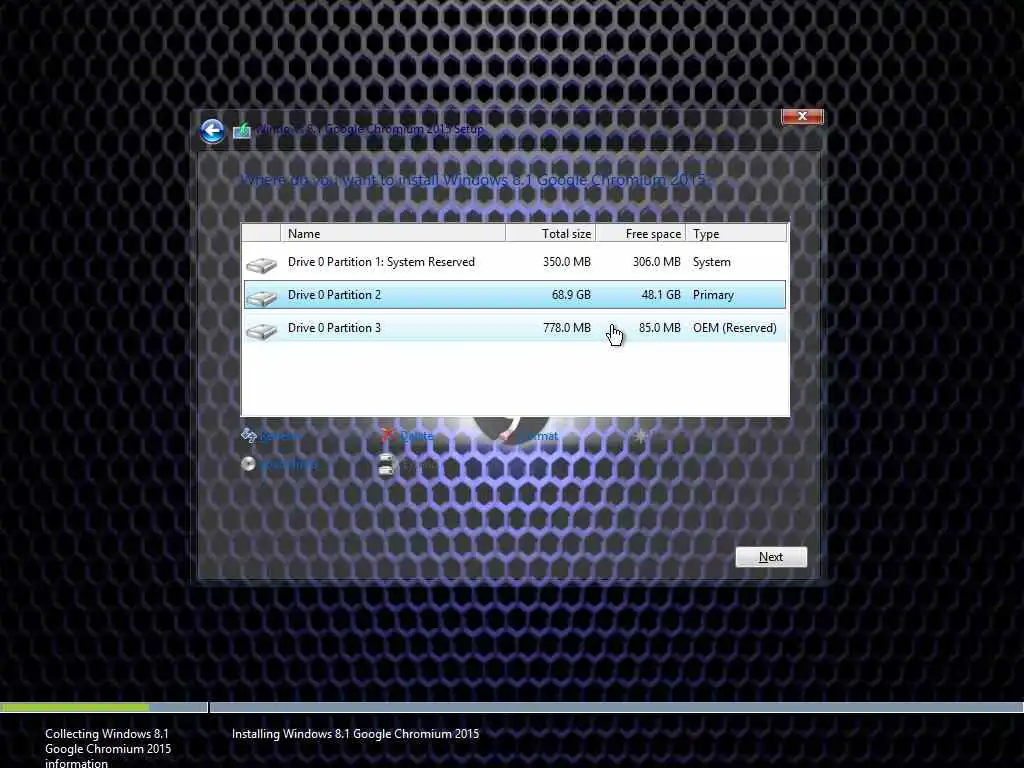The width and height of the screenshot is (1024, 768).
Task: Close the setup window with the red X
Action: [x=802, y=116]
